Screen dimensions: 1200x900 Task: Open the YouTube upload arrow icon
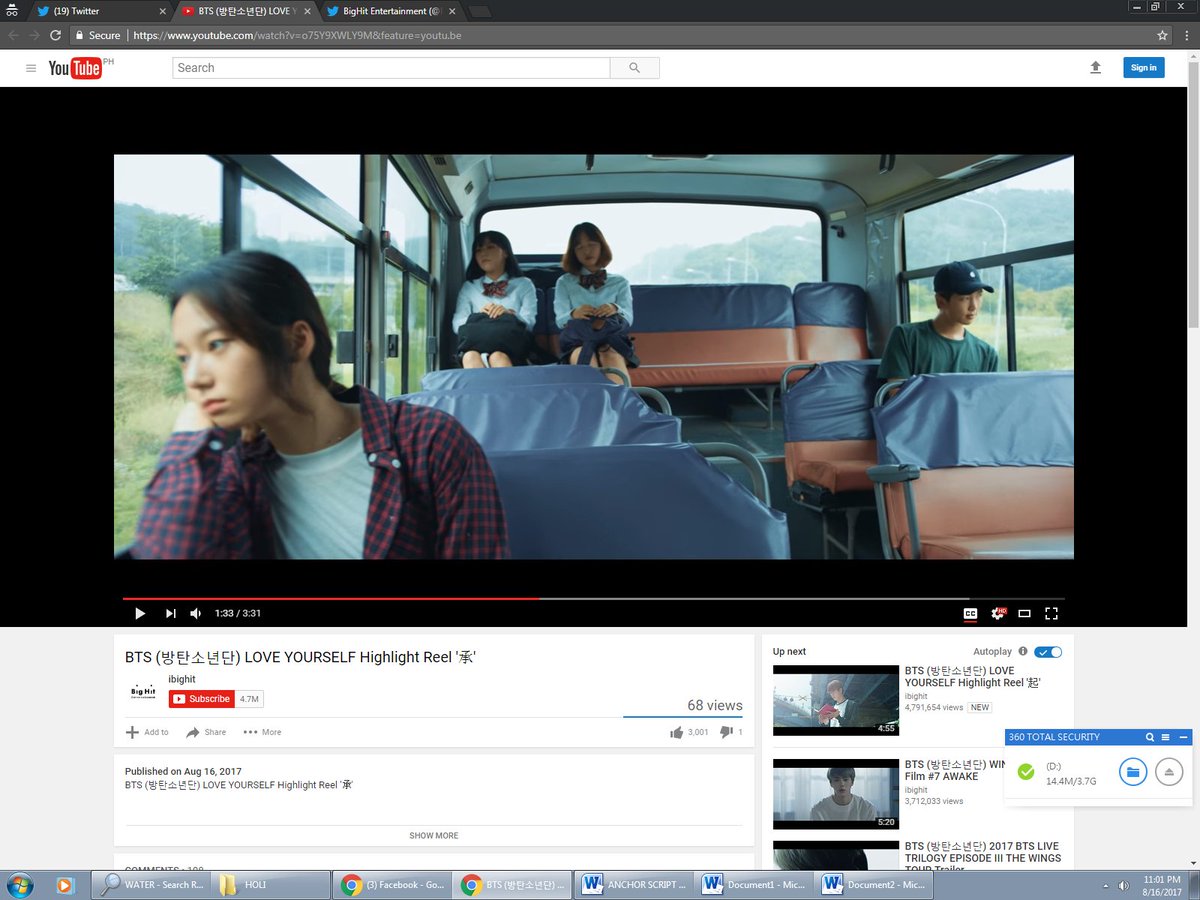[1095, 67]
